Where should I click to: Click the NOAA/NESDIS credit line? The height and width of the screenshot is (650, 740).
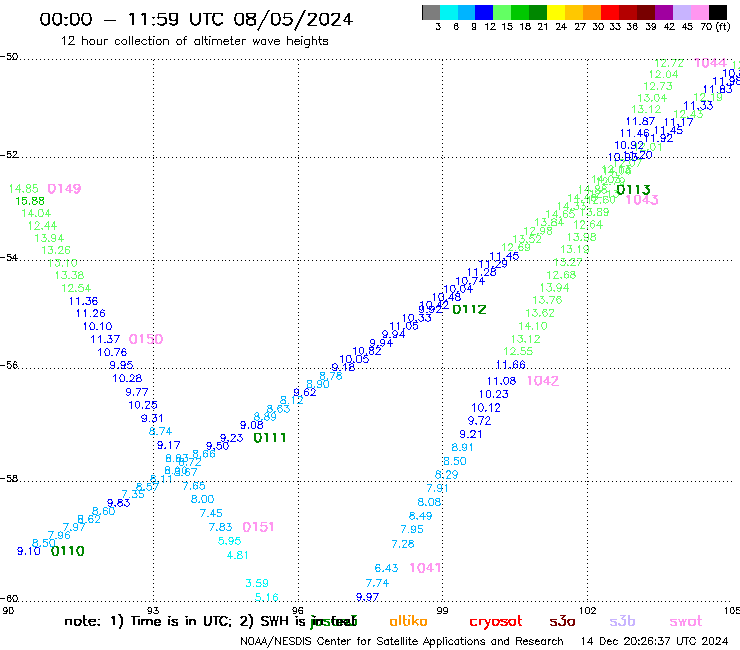[402, 642]
